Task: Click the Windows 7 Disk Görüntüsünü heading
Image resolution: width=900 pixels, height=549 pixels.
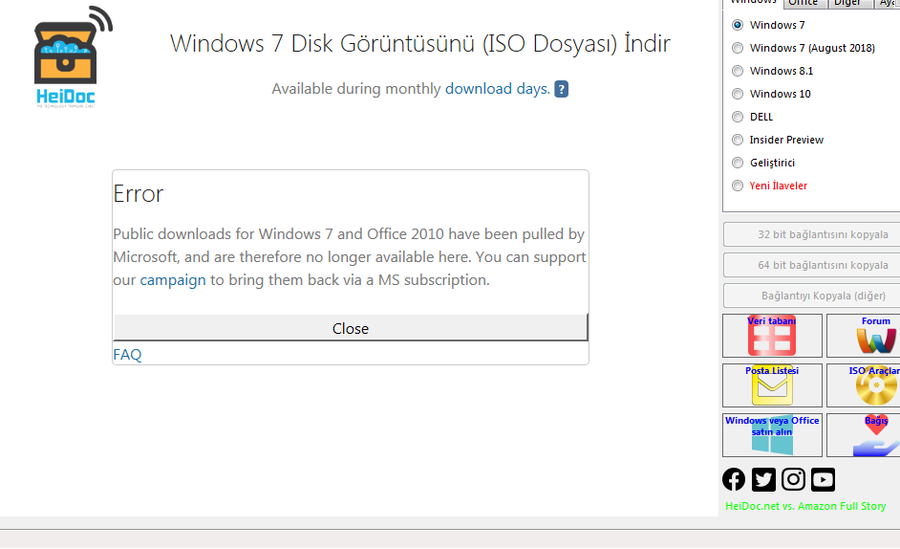Action: tap(420, 44)
